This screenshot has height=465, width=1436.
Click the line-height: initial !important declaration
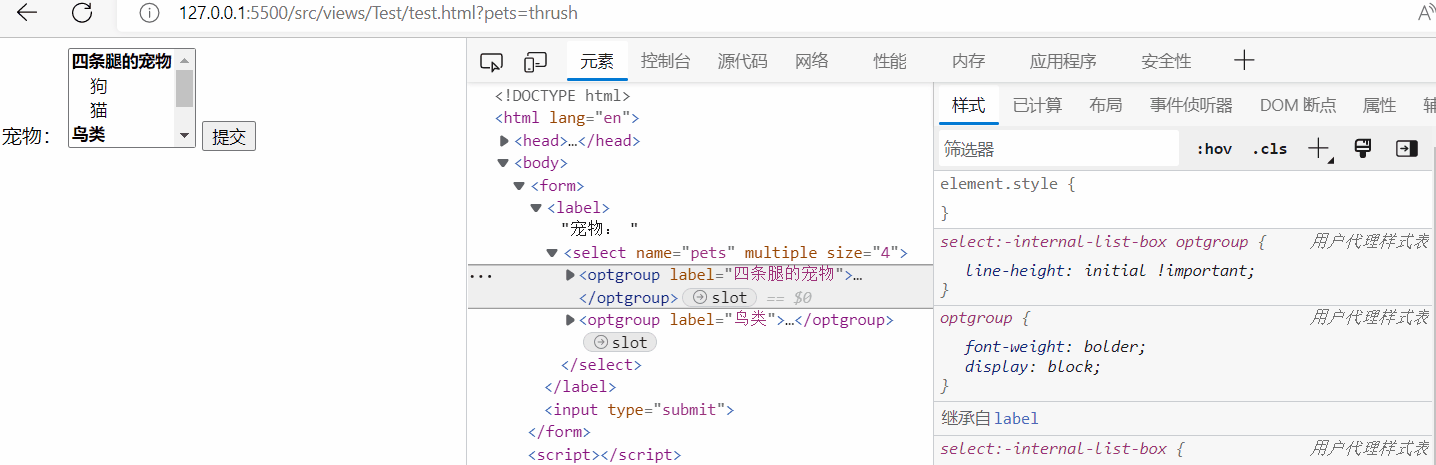click(x=1110, y=270)
